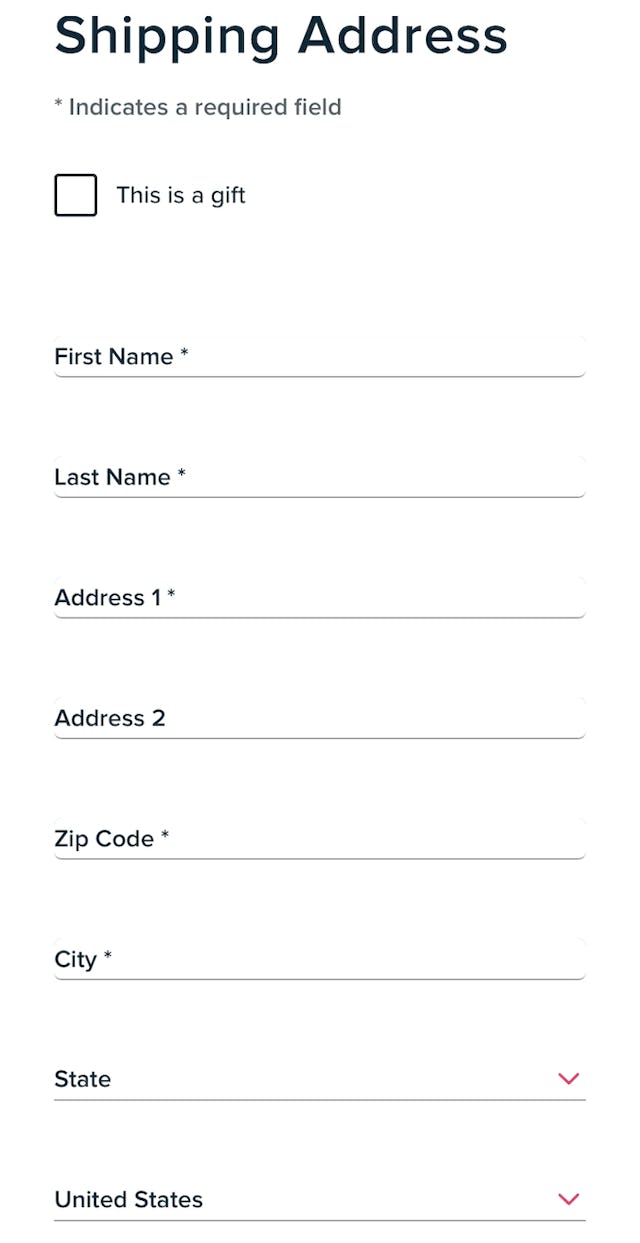This screenshot has height=1243, width=640.
Task: Click the "This is a gift" text label
Action: tap(180, 195)
